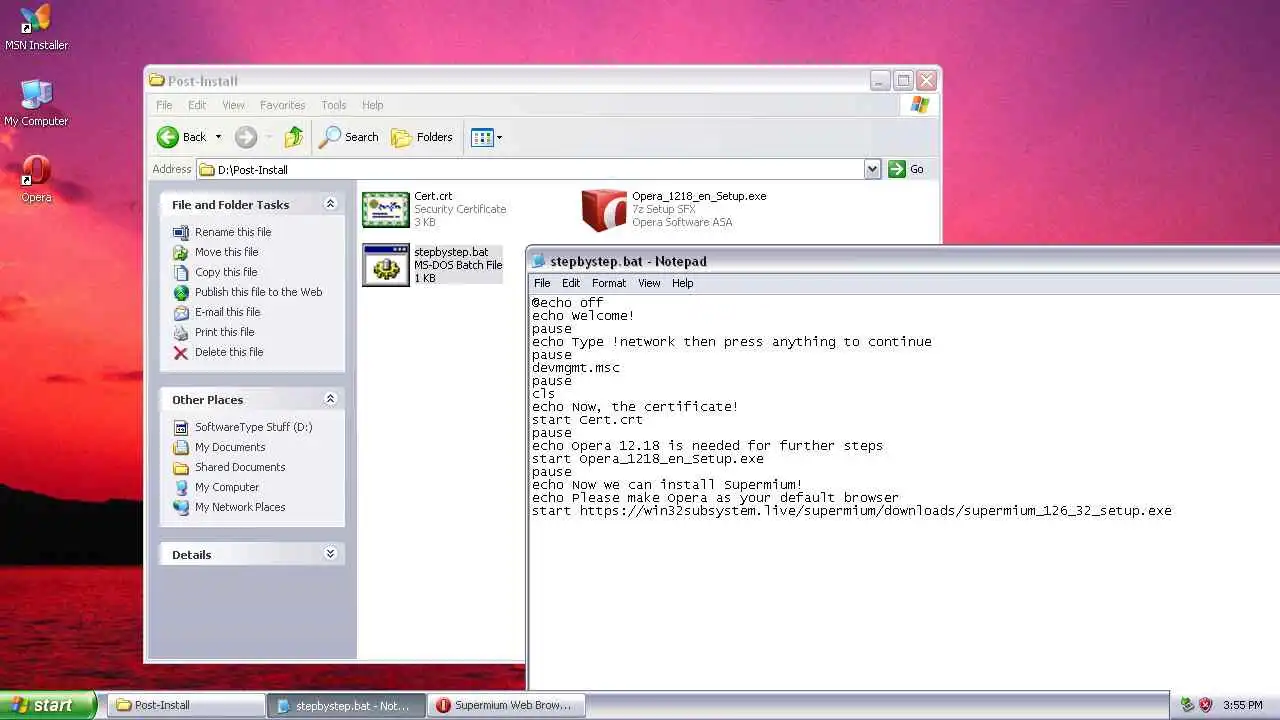Toggle the Folders pane button

coord(422,137)
